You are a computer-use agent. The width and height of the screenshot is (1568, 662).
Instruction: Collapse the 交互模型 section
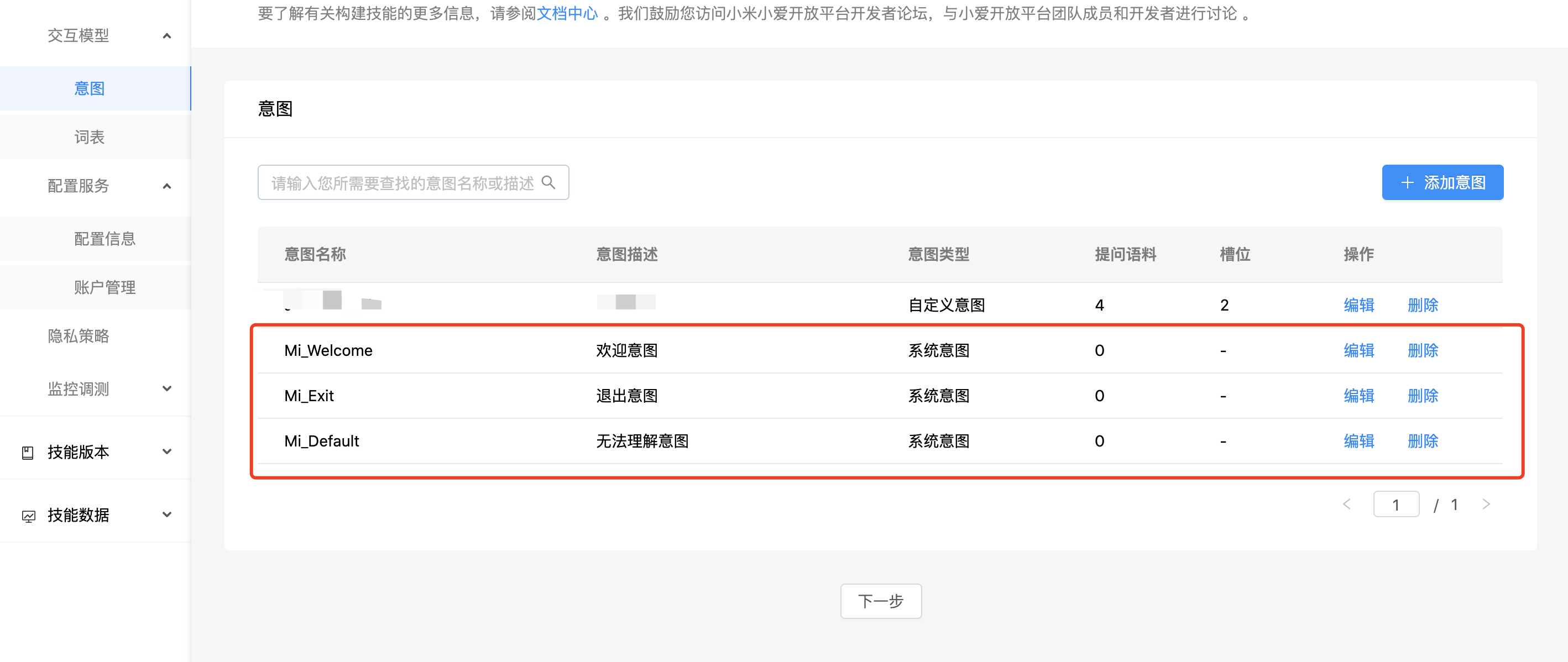click(x=167, y=36)
